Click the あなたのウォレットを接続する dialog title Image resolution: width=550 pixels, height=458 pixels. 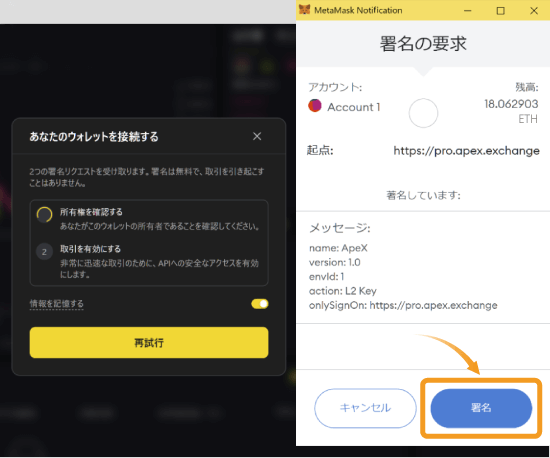94,136
